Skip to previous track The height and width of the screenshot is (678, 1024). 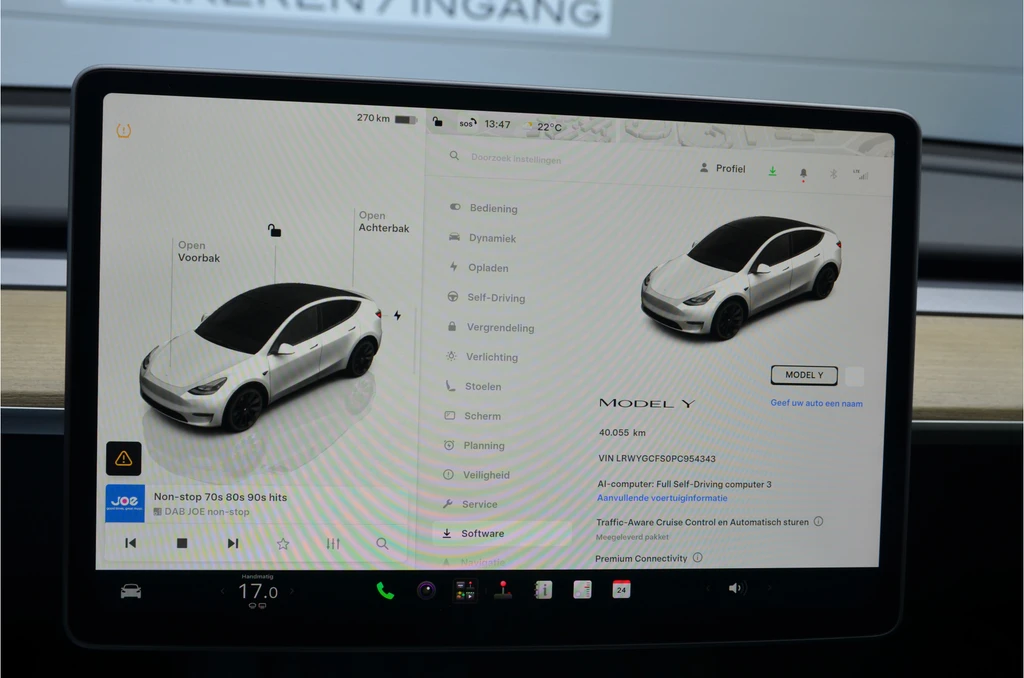pos(131,543)
